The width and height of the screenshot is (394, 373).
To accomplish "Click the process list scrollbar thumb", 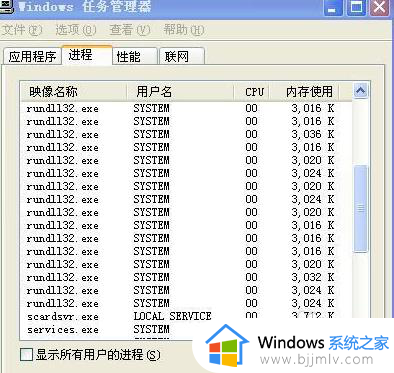I will coord(361,209).
